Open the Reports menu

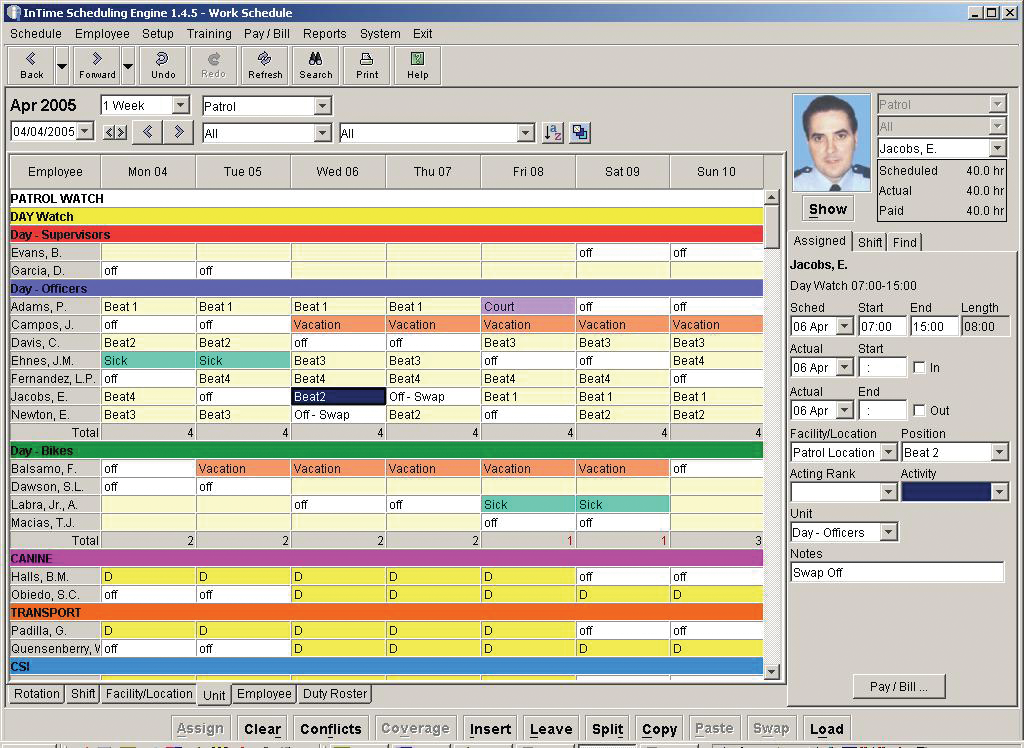point(324,33)
